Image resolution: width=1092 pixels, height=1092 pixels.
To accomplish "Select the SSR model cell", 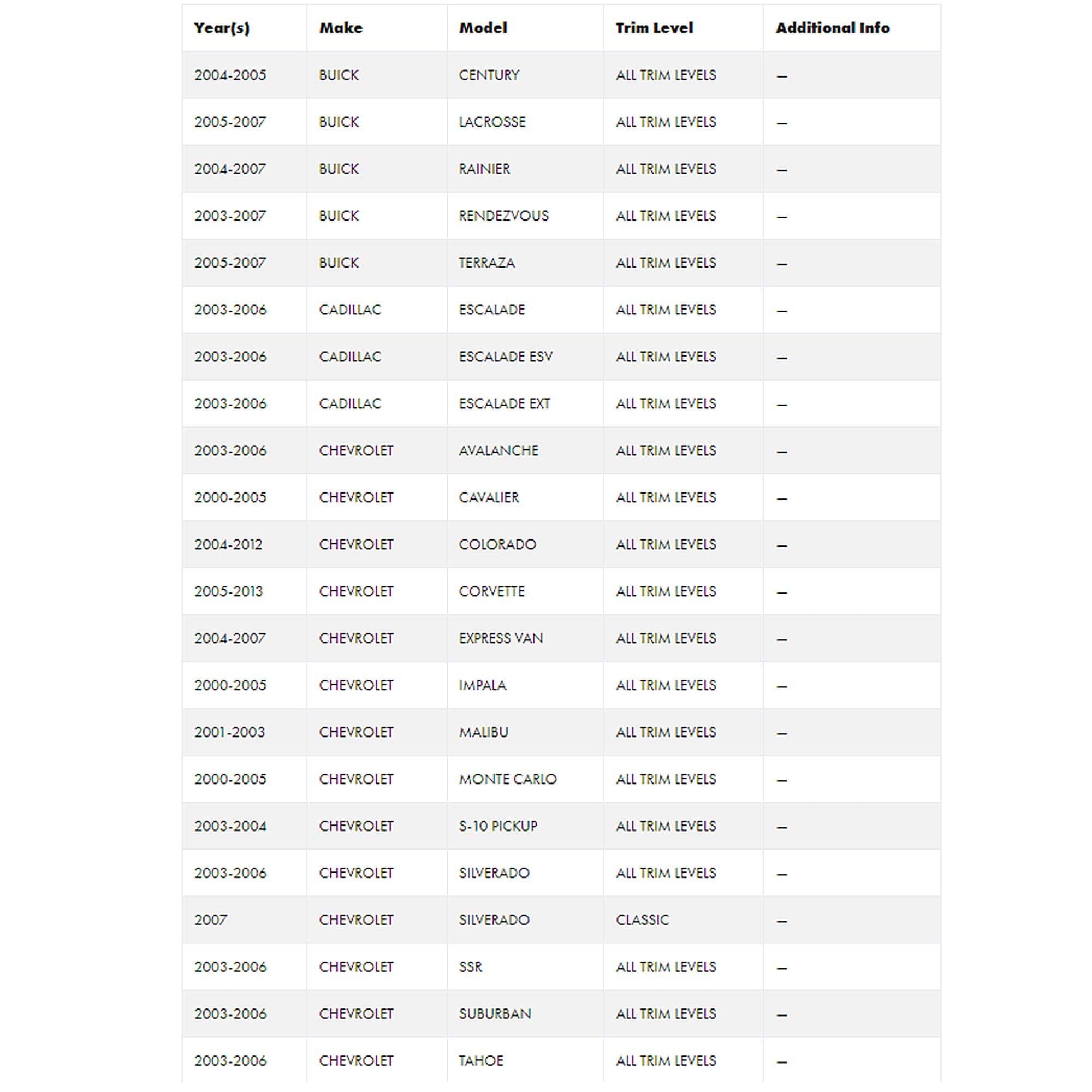I will pyautogui.click(x=471, y=966).
